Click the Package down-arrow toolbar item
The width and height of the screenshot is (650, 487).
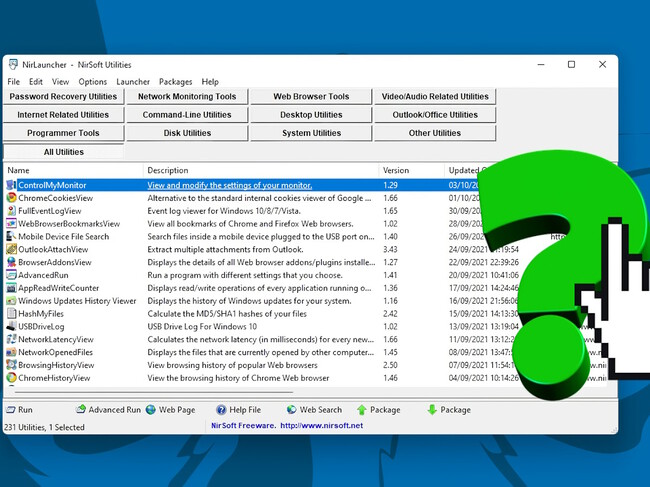pyautogui.click(x=449, y=410)
